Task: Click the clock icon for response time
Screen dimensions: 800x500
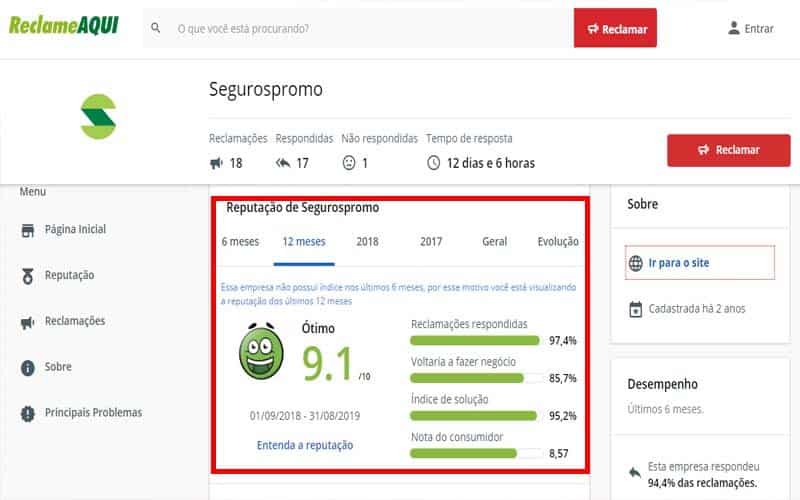Action: click(434, 163)
